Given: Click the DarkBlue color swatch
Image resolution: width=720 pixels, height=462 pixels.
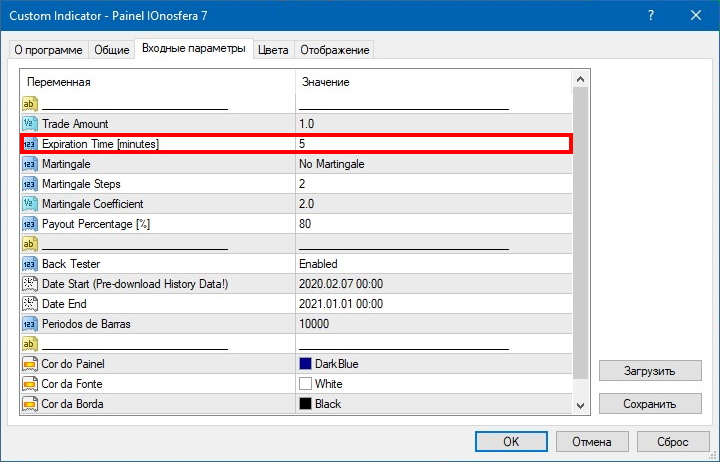Looking at the screenshot, I should tap(305, 364).
